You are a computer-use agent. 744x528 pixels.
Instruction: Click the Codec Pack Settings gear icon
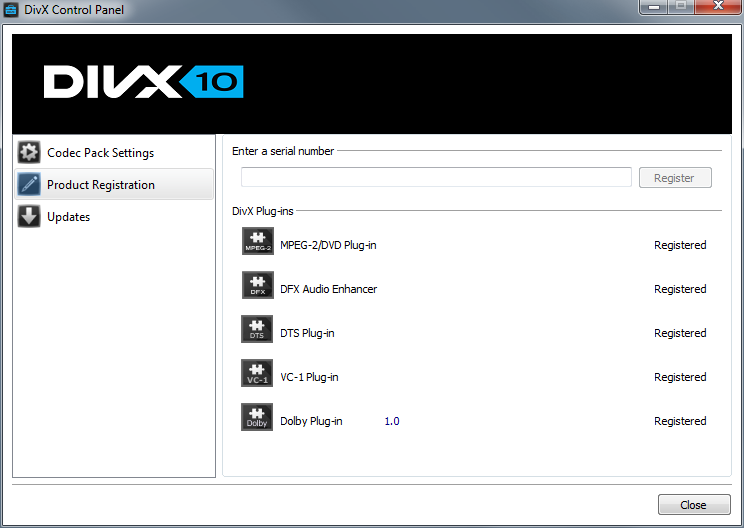pos(29,153)
